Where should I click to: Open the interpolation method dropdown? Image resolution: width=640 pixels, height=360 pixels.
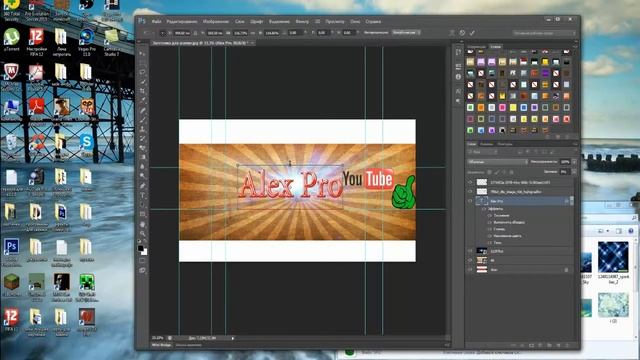tap(406, 33)
